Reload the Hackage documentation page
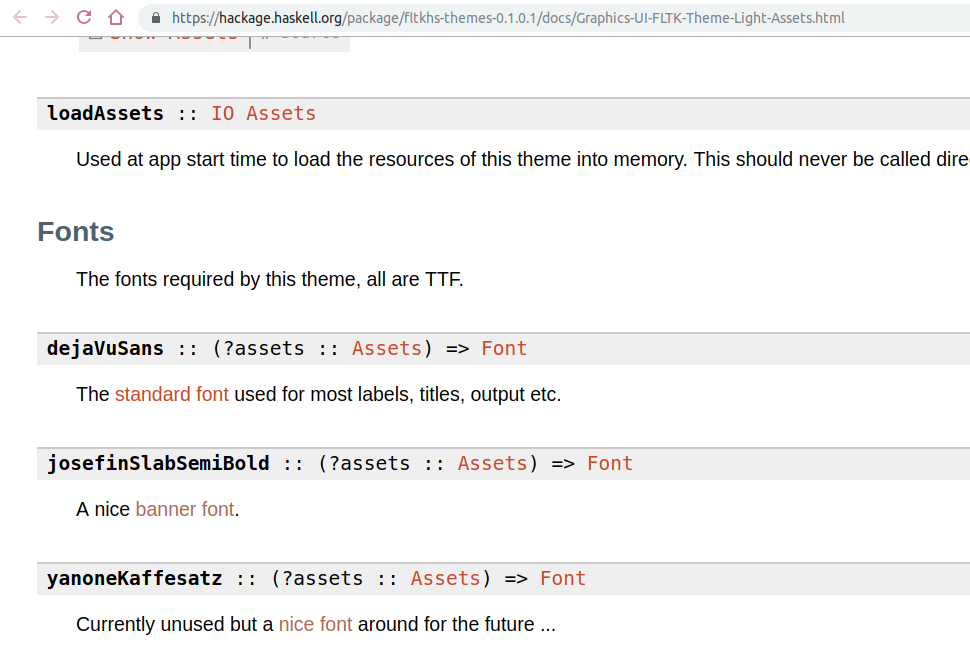Screen dimensions: 970x669 84,17
